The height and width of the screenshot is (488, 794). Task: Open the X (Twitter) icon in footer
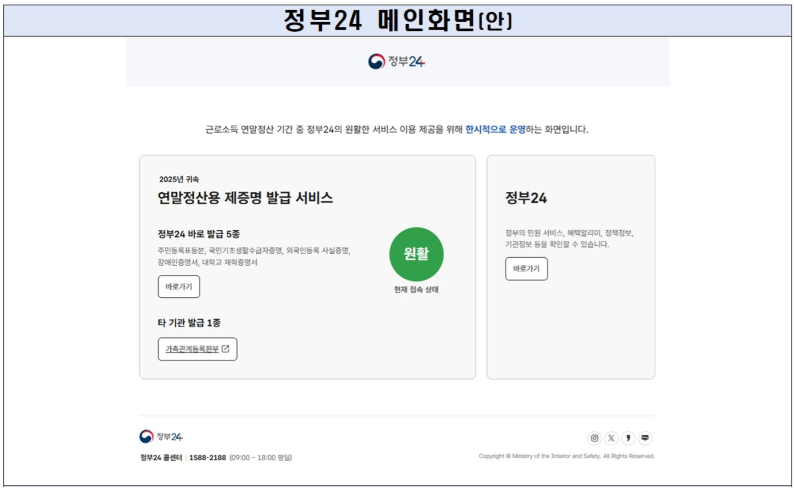pyautogui.click(x=611, y=438)
